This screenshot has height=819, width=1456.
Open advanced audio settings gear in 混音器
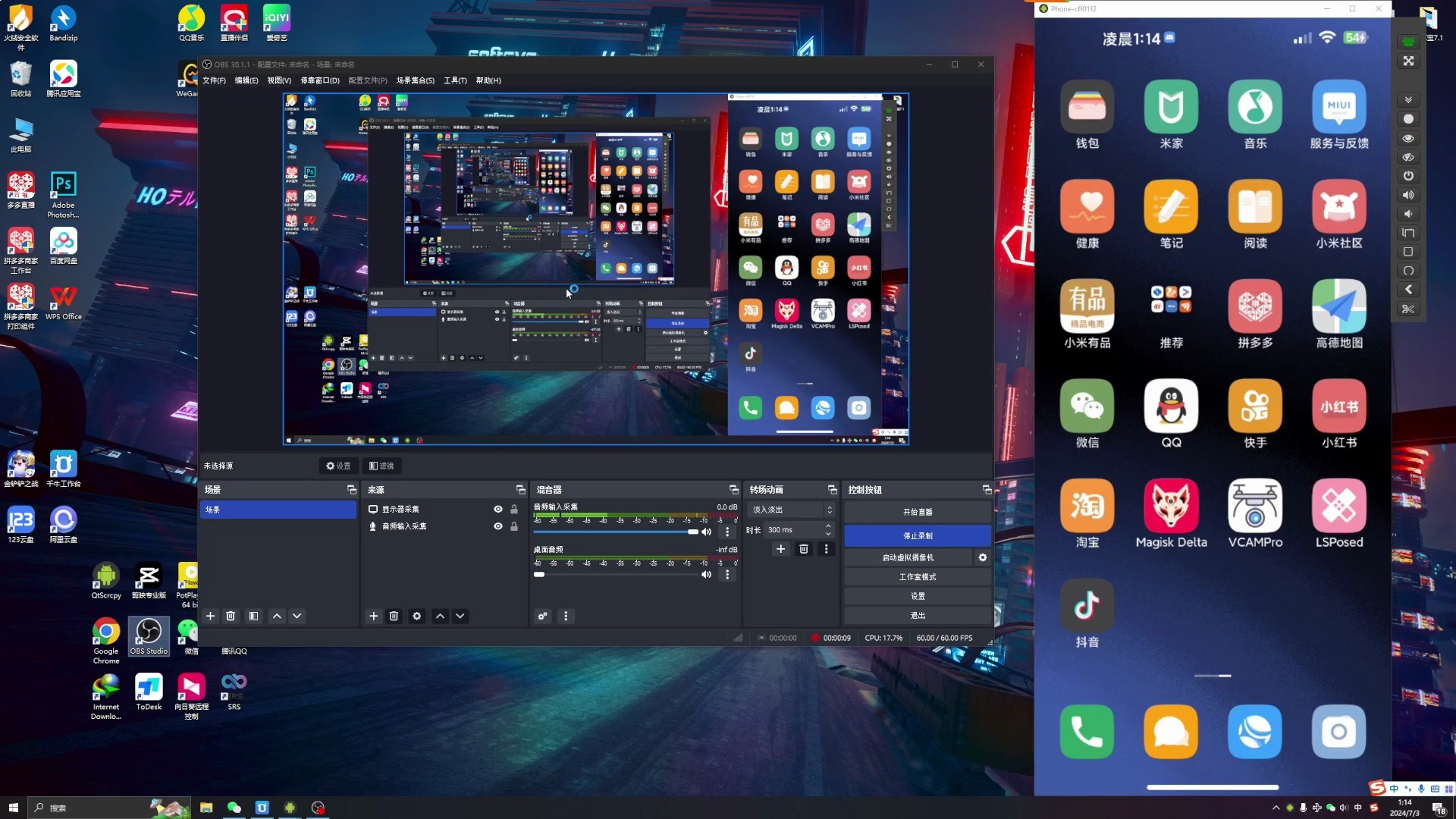pyautogui.click(x=541, y=616)
